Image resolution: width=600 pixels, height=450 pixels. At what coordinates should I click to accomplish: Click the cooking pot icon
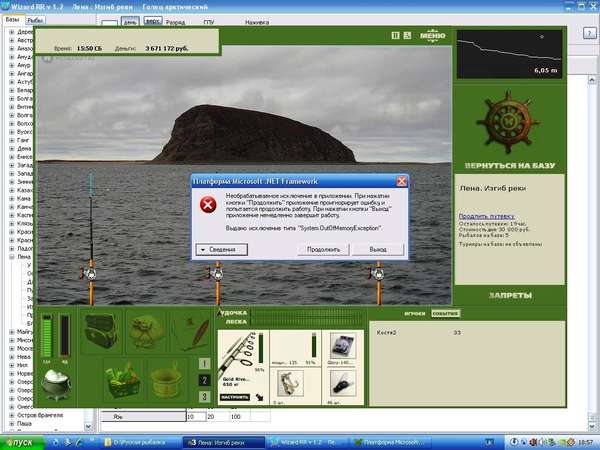coord(56,384)
